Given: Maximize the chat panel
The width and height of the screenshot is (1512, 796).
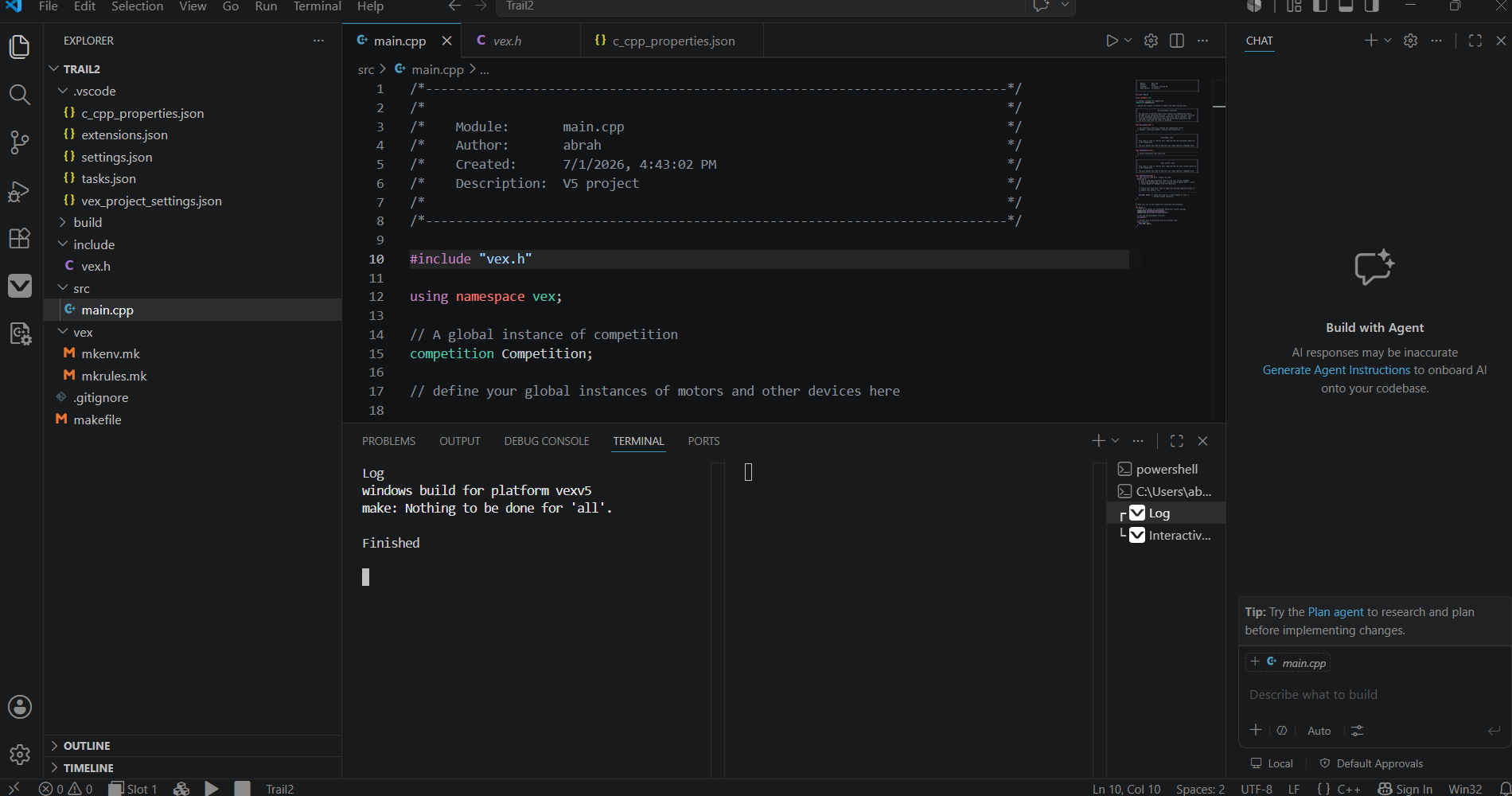Looking at the screenshot, I should point(1475,41).
